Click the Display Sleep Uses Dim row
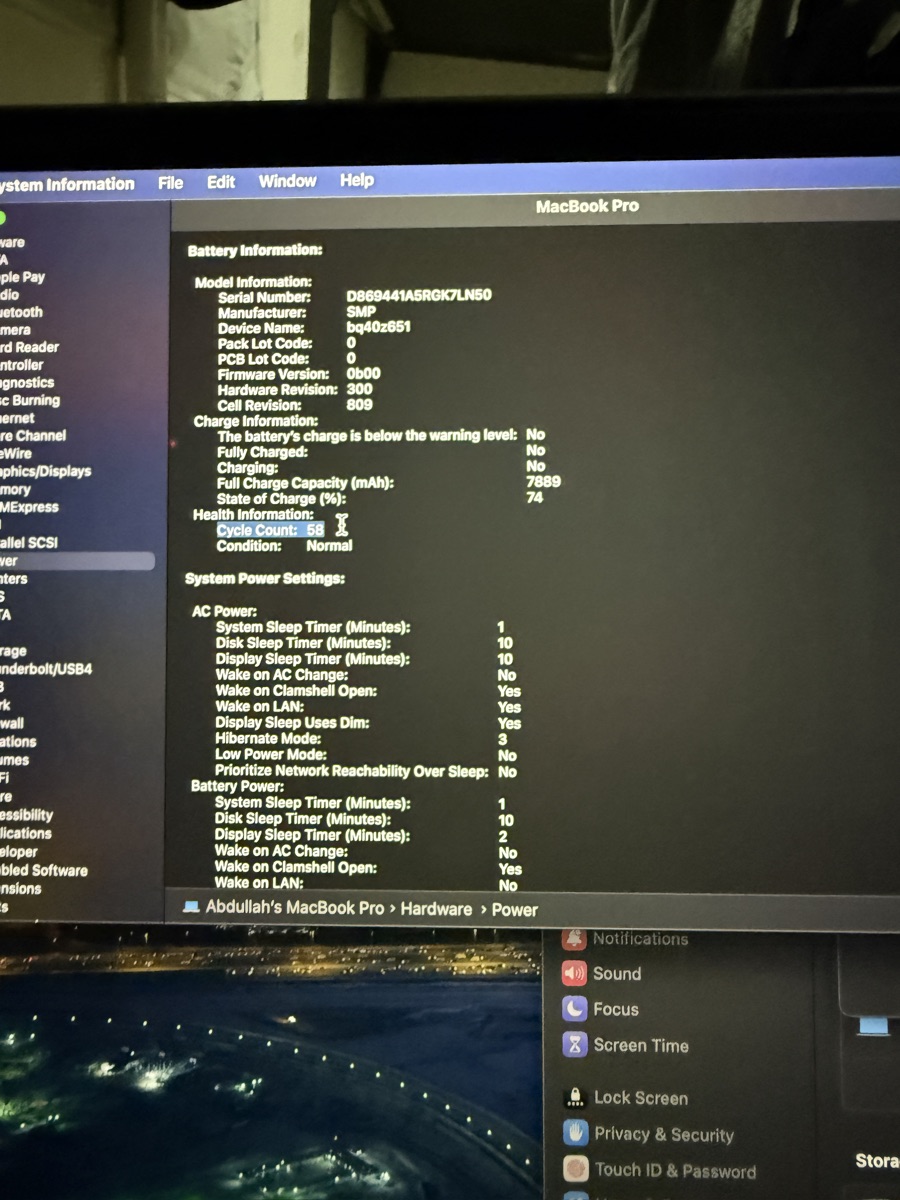This screenshot has width=900, height=1200. pos(368,723)
